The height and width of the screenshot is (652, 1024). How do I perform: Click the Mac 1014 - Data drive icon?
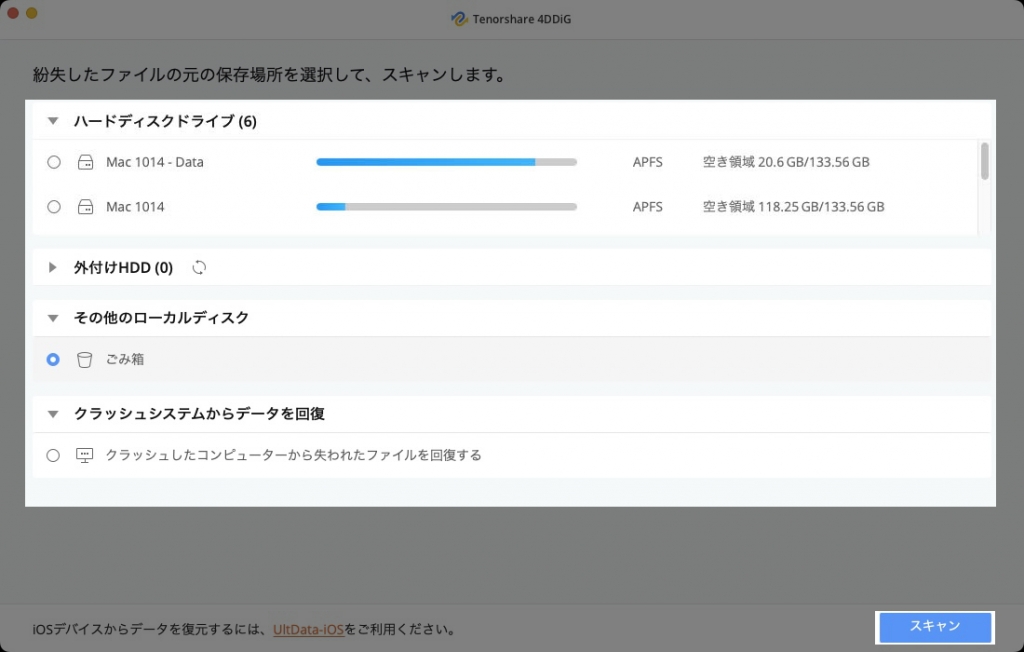pyautogui.click(x=85, y=161)
